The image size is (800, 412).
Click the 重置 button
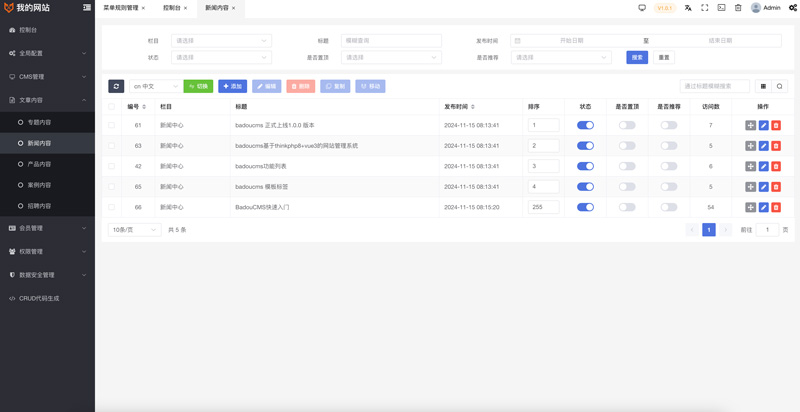pyautogui.click(x=664, y=58)
